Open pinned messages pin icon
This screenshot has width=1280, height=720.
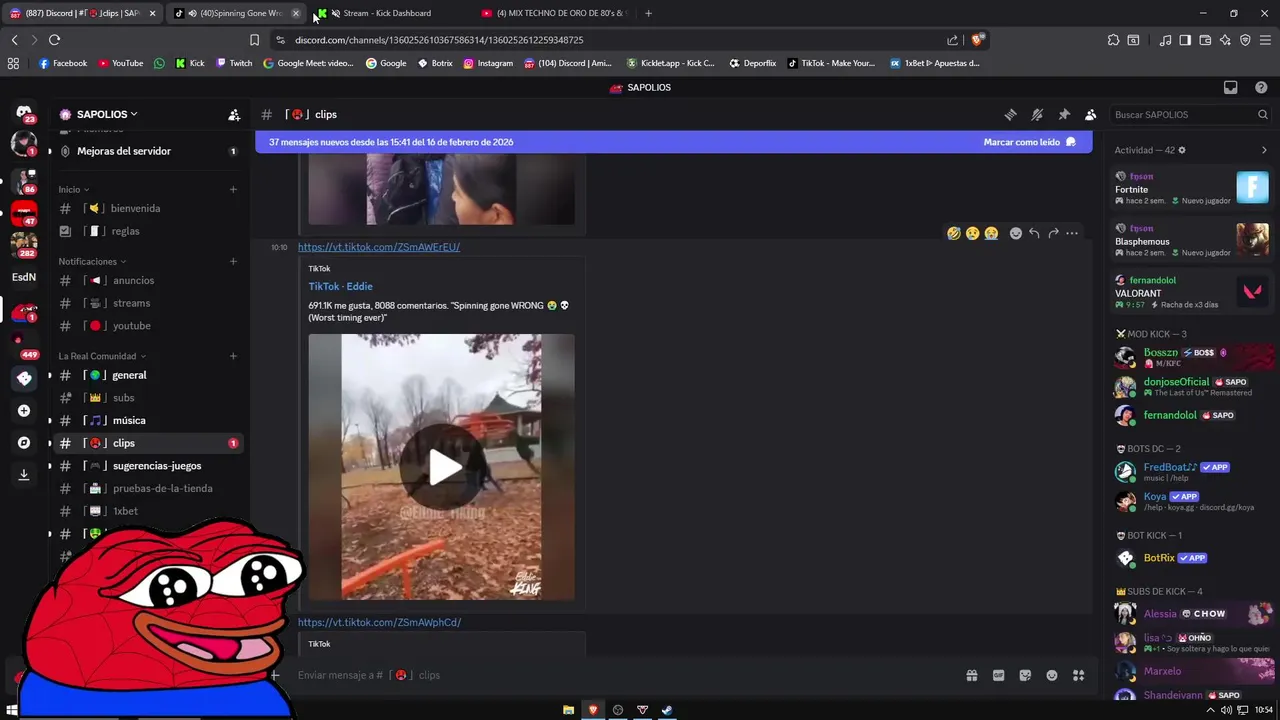[x=1064, y=115]
